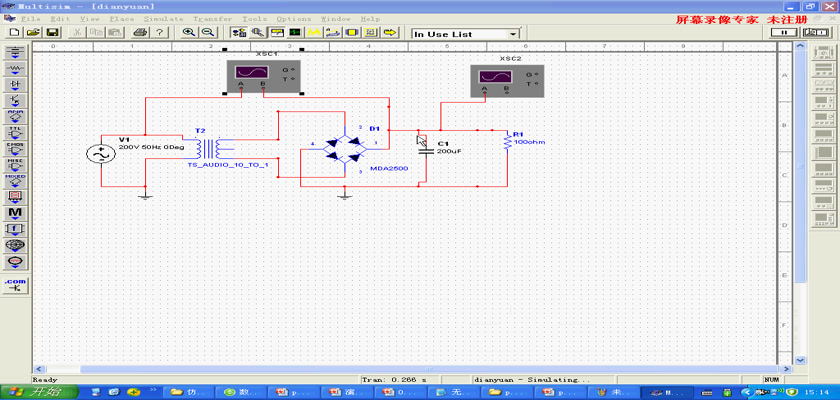The image size is (840, 400).
Task: Open the Indicators component group
Action: [15, 198]
